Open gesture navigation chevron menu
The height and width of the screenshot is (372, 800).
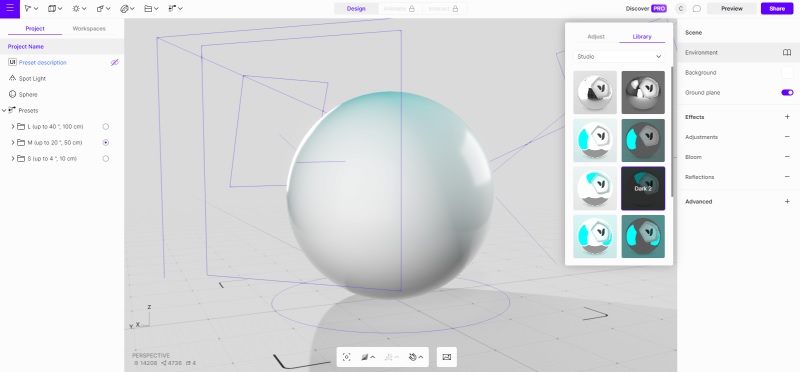pos(421,357)
